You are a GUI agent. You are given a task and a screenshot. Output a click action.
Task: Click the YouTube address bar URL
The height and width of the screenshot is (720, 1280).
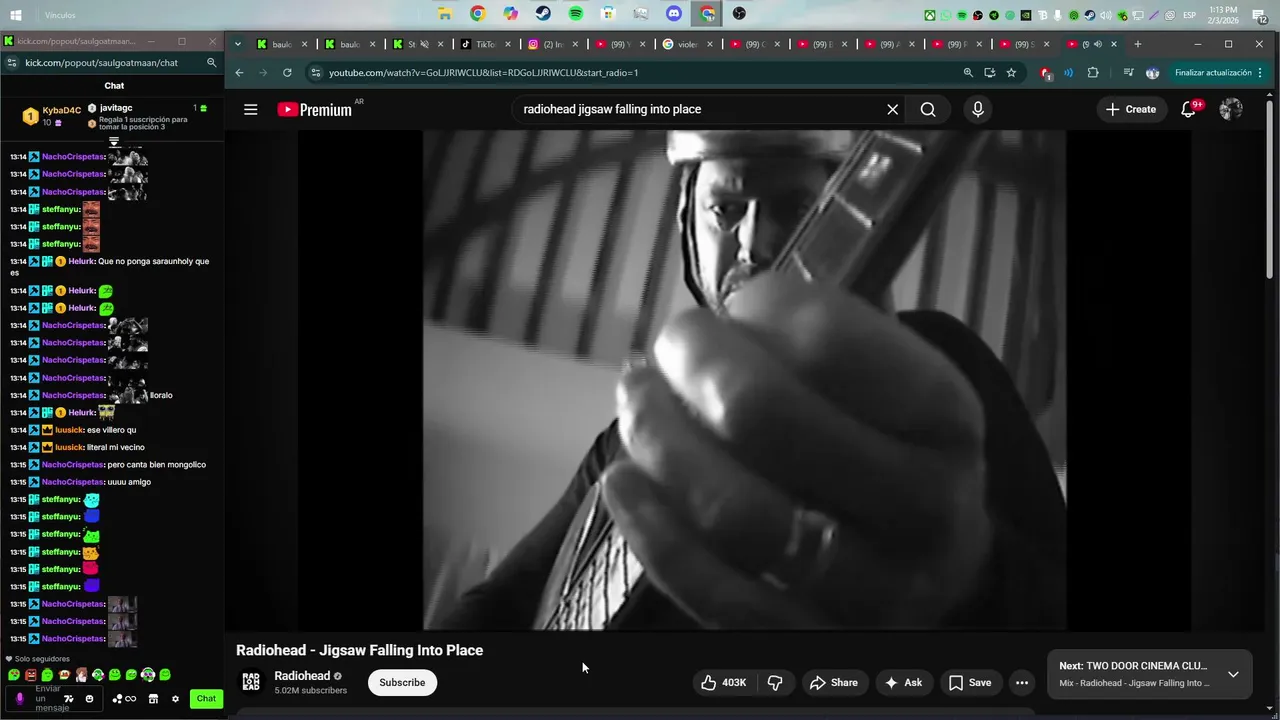(484, 73)
